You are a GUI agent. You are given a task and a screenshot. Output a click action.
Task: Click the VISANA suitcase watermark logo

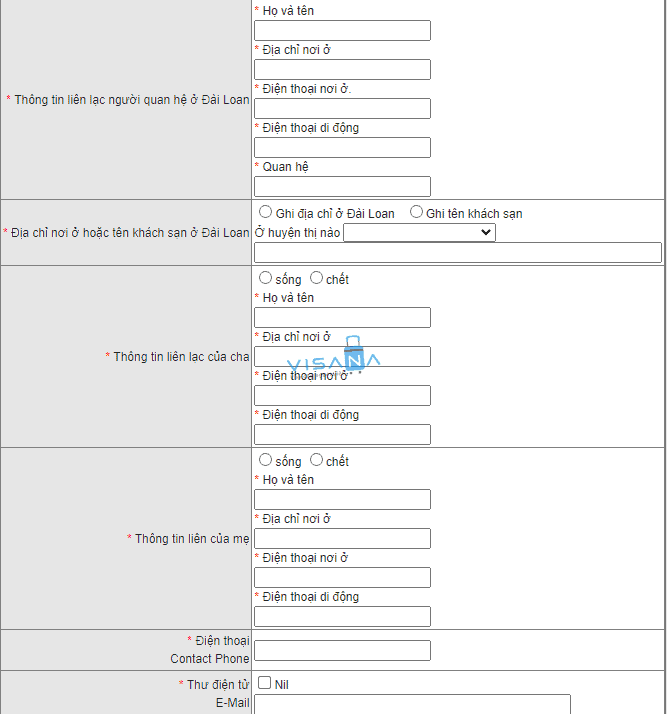pyautogui.click(x=334, y=355)
